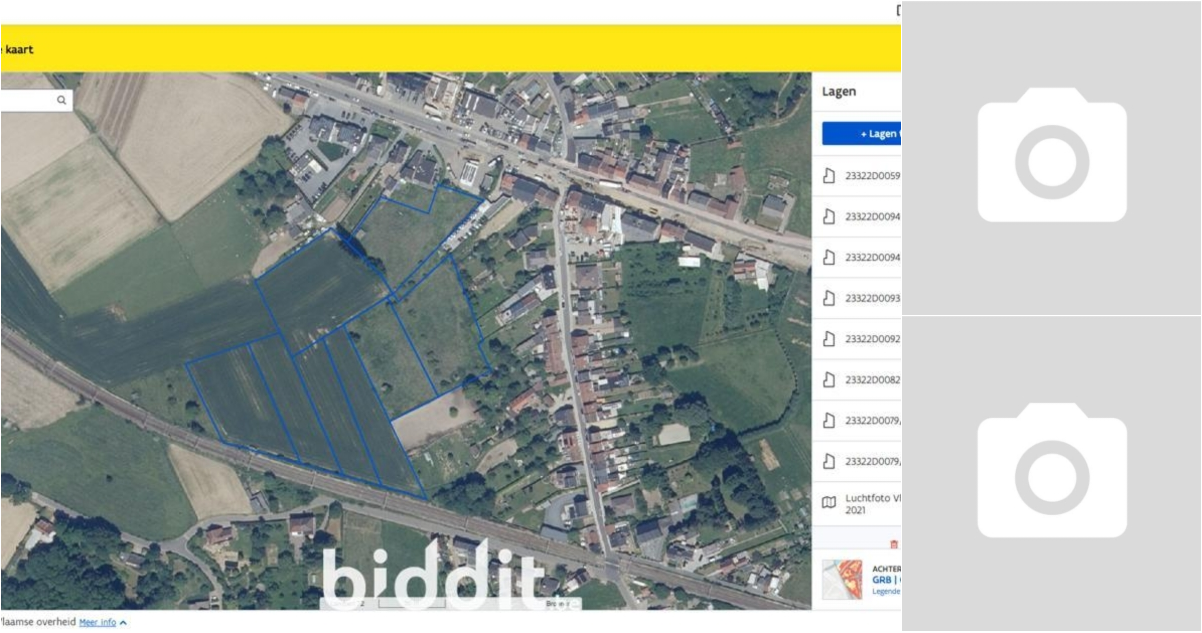Open the 'Meer info' link
The height and width of the screenshot is (633, 1202).
coord(97,622)
